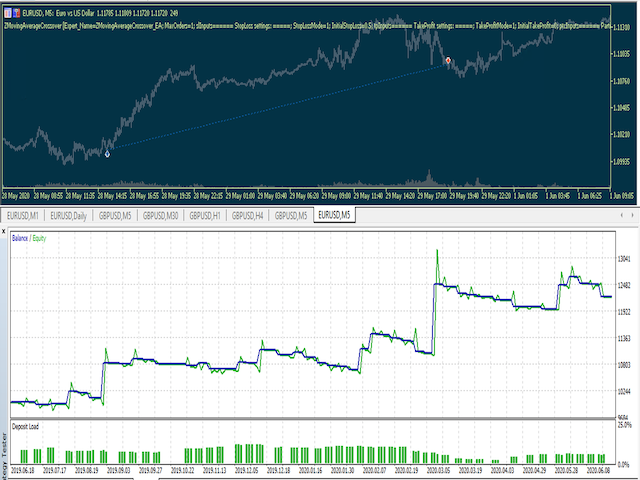
Task: Click the tab-scroll left arrow
Action: [x=622, y=215]
